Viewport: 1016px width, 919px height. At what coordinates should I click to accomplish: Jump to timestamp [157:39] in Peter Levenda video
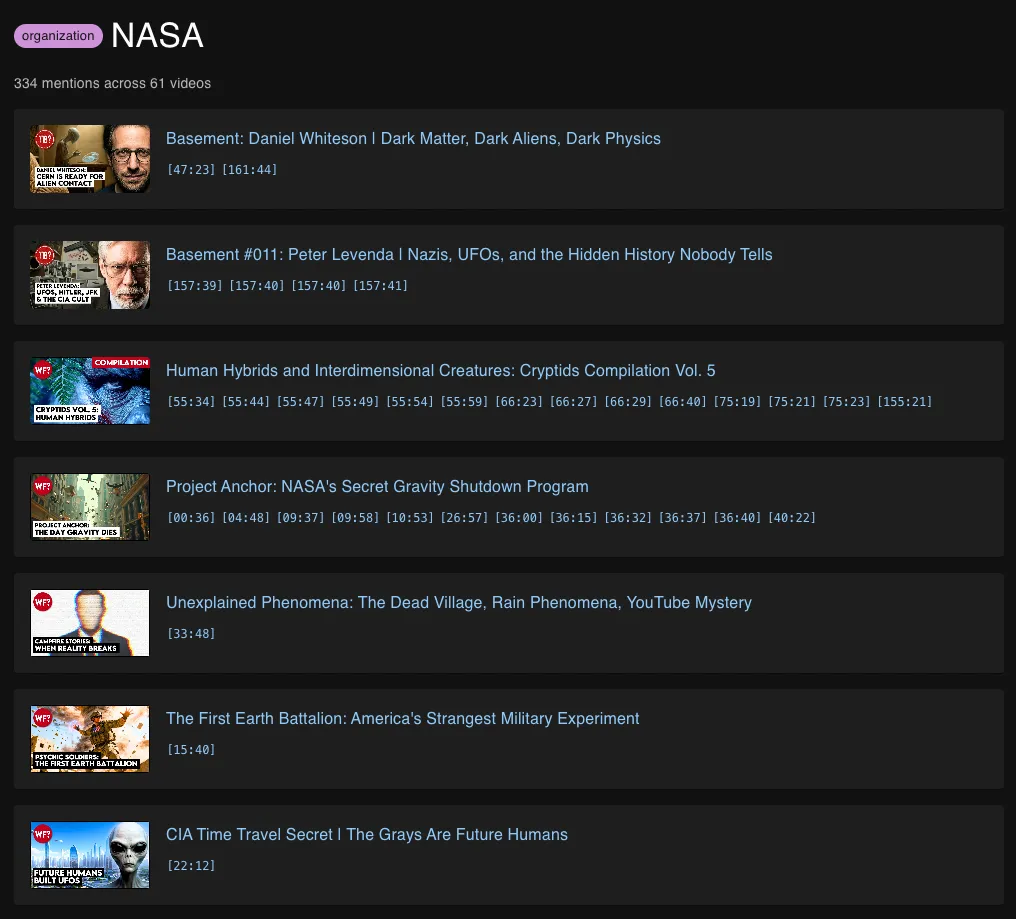(x=195, y=286)
